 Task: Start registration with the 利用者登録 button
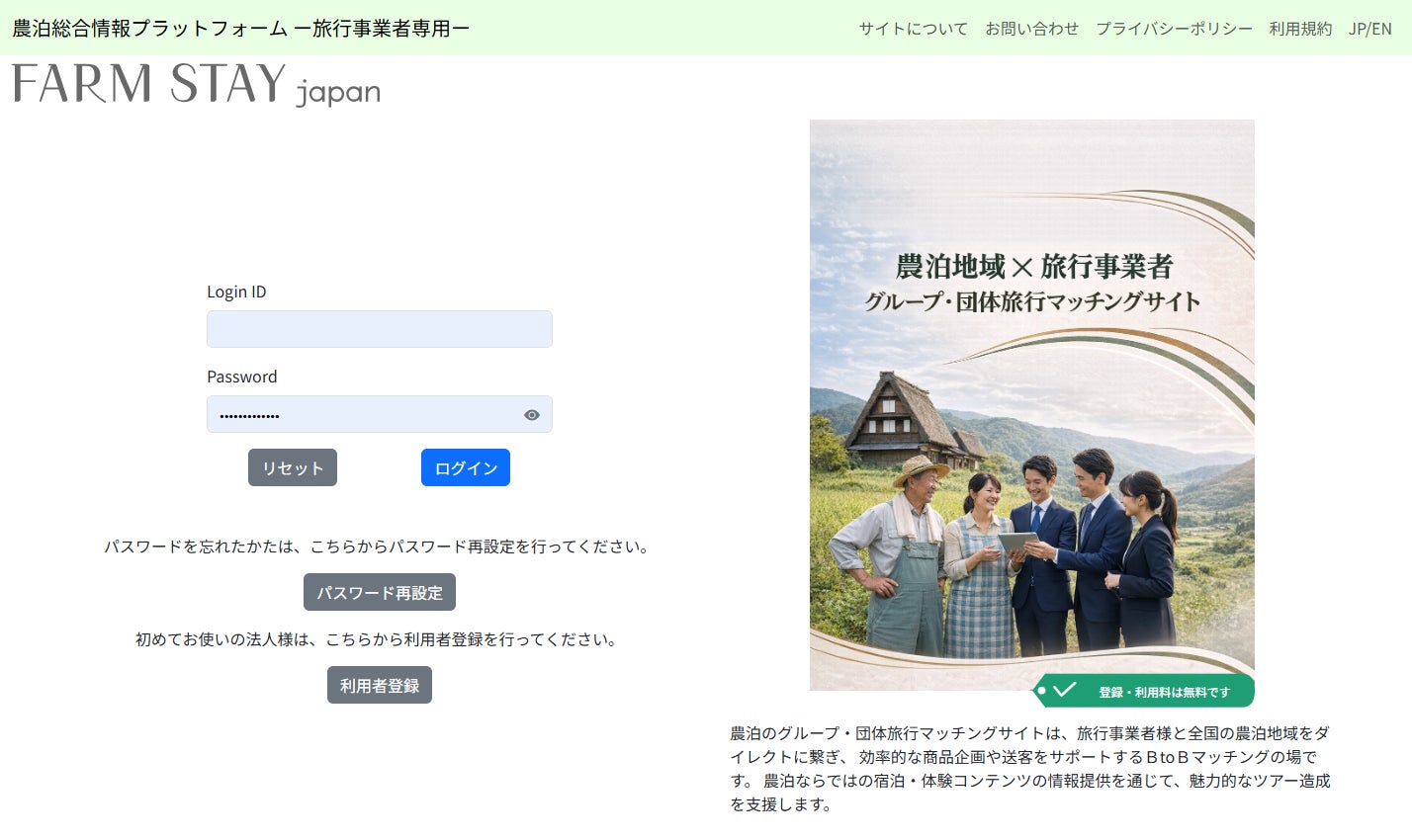380,685
